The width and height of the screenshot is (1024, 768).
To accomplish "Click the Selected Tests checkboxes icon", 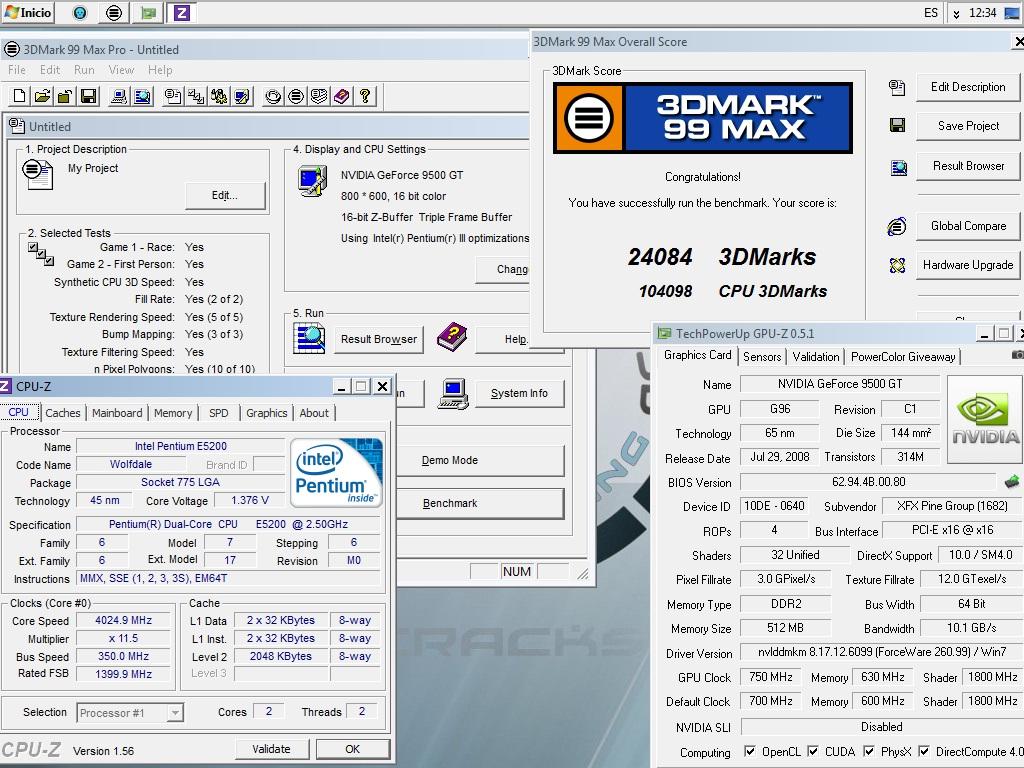I will pos(40,253).
